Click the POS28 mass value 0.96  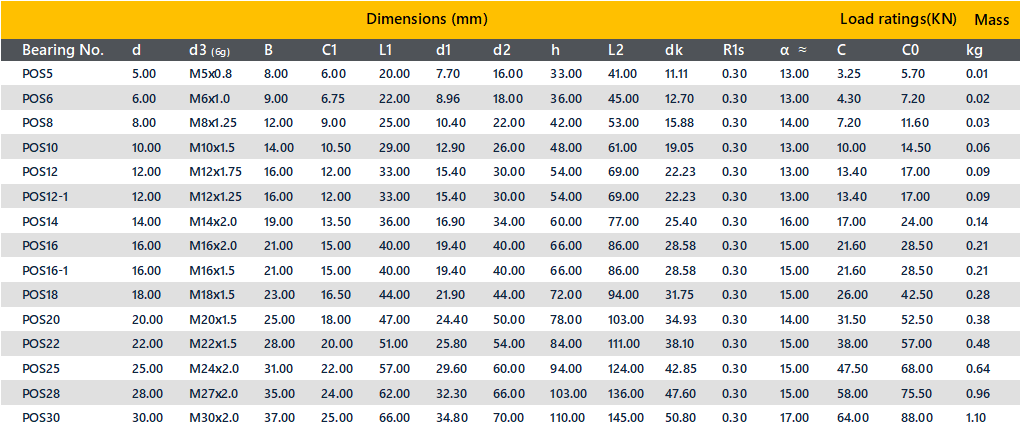point(978,394)
